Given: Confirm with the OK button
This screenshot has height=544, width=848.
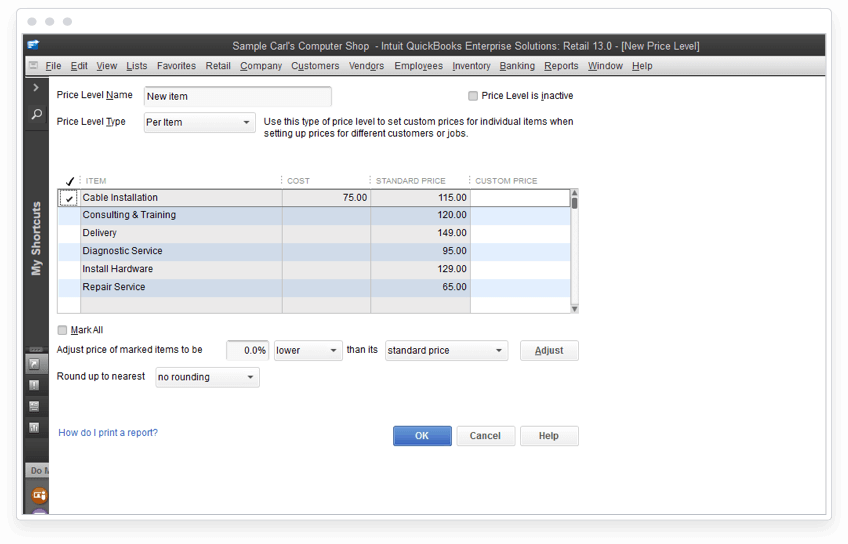Looking at the screenshot, I should tap(422, 436).
